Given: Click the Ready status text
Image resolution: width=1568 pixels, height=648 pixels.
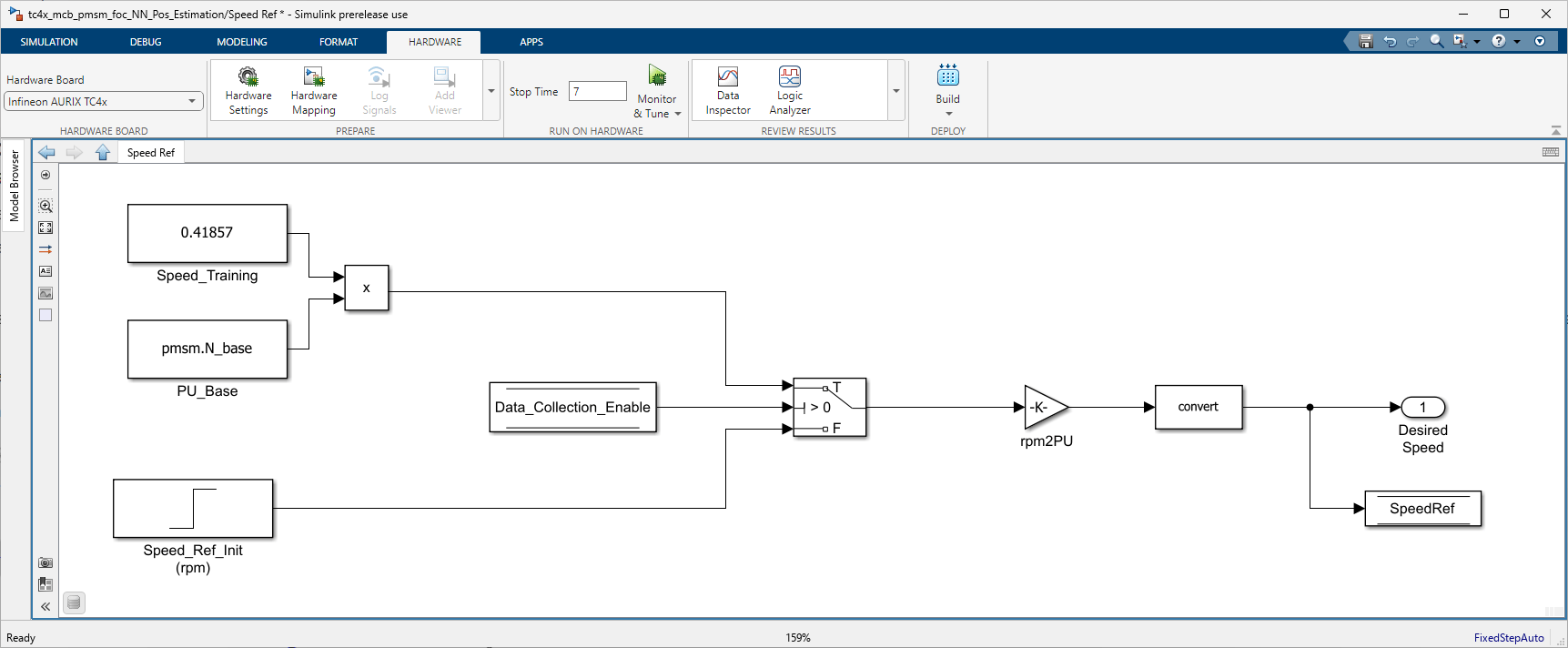Looking at the screenshot, I should point(21,637).
